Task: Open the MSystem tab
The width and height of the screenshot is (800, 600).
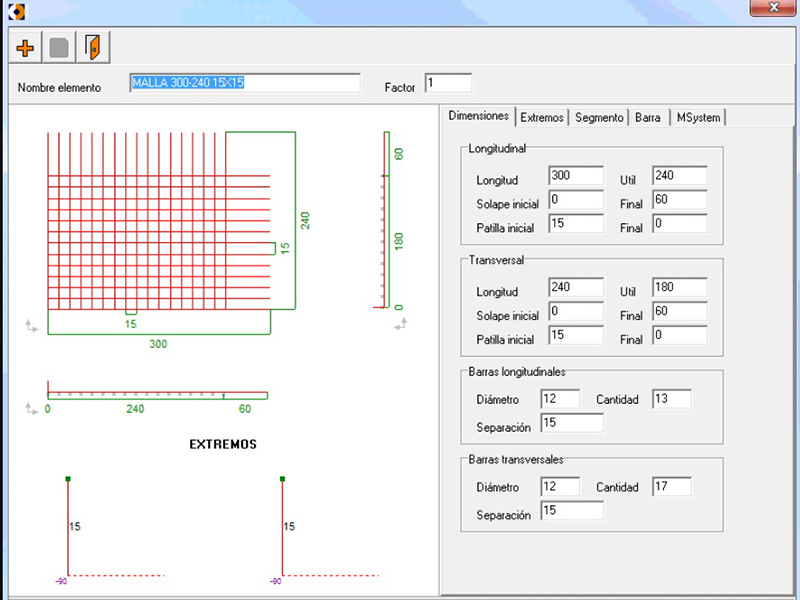Action: click(x=698, y=117)
